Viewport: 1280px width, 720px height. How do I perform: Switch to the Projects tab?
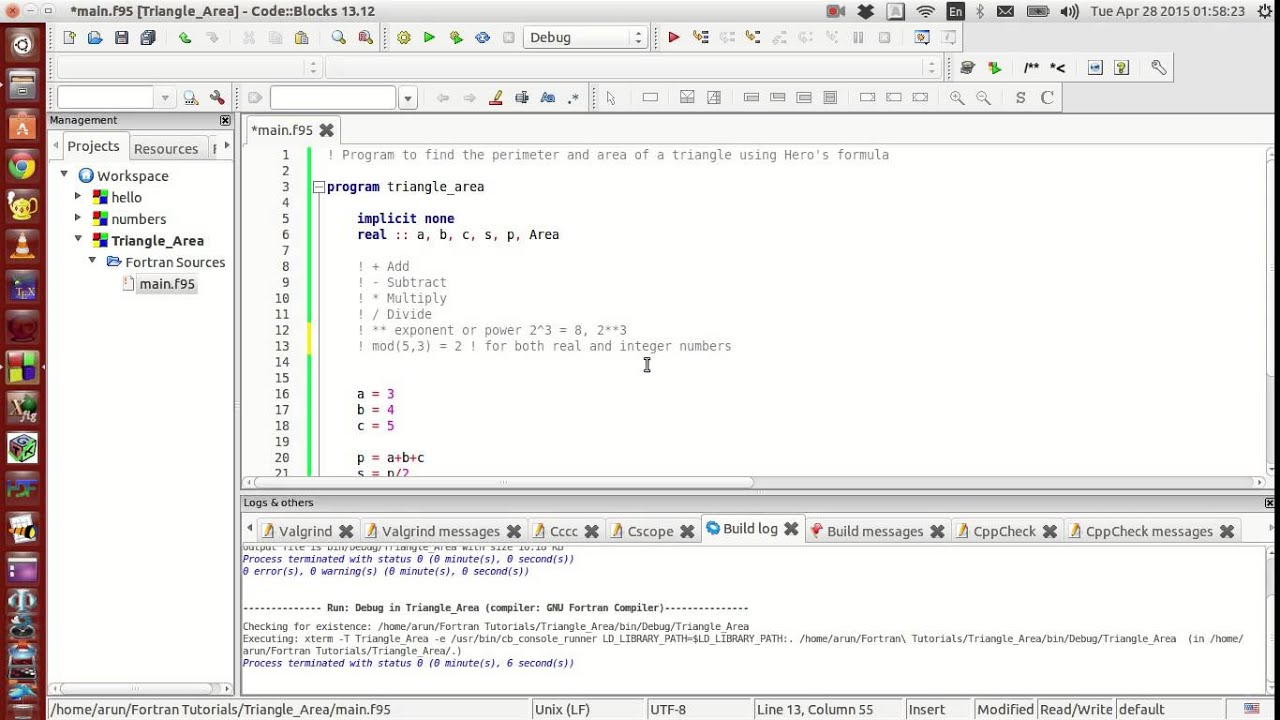click(x=93, y=146)
